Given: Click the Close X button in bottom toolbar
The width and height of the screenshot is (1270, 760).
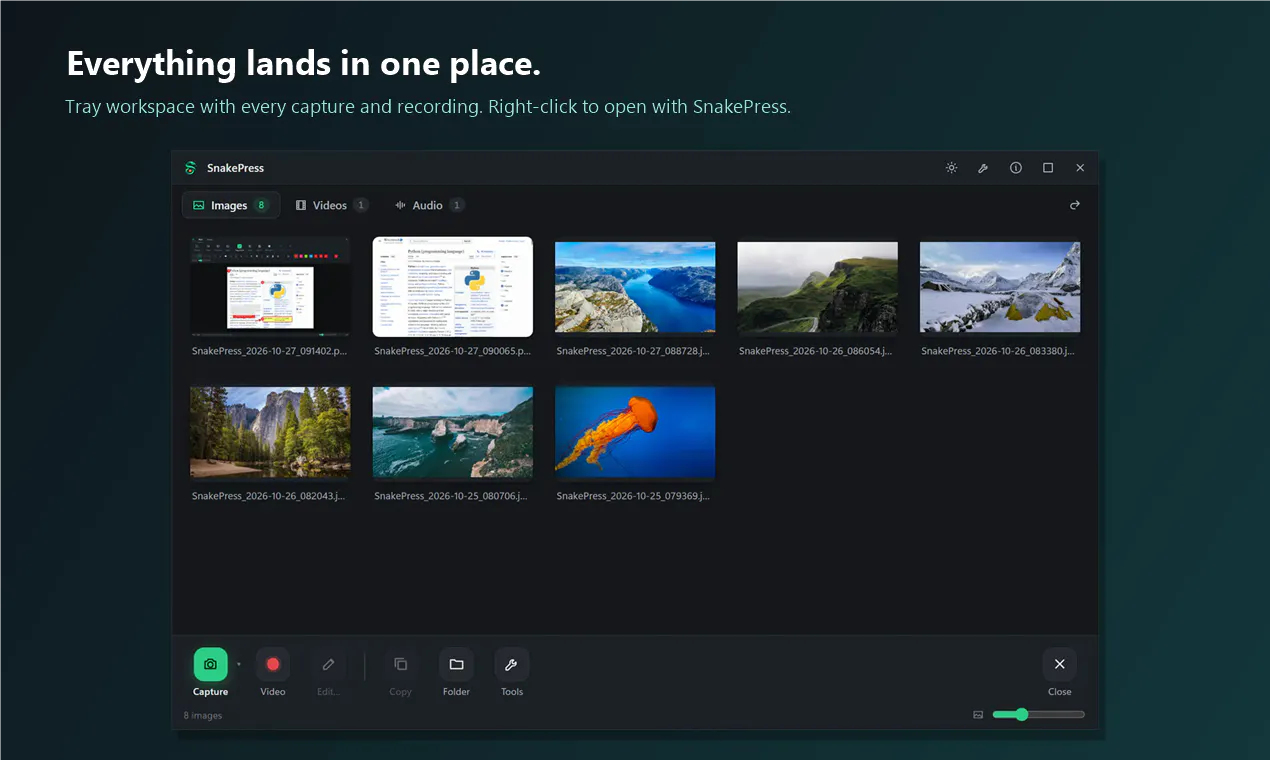Looking at the screenshot, I should 1060,664.
